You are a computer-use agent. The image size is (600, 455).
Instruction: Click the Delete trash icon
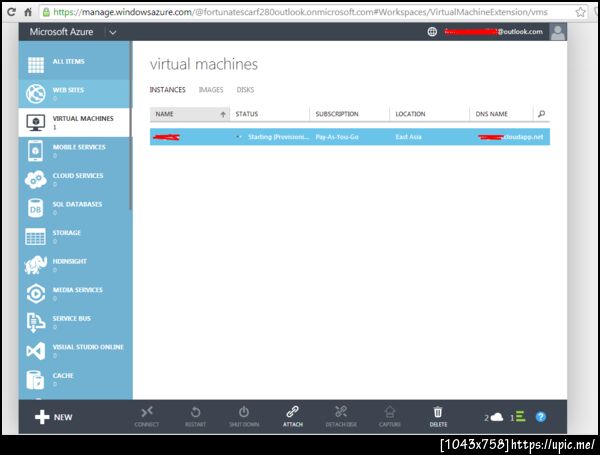(x=438, y=412)
